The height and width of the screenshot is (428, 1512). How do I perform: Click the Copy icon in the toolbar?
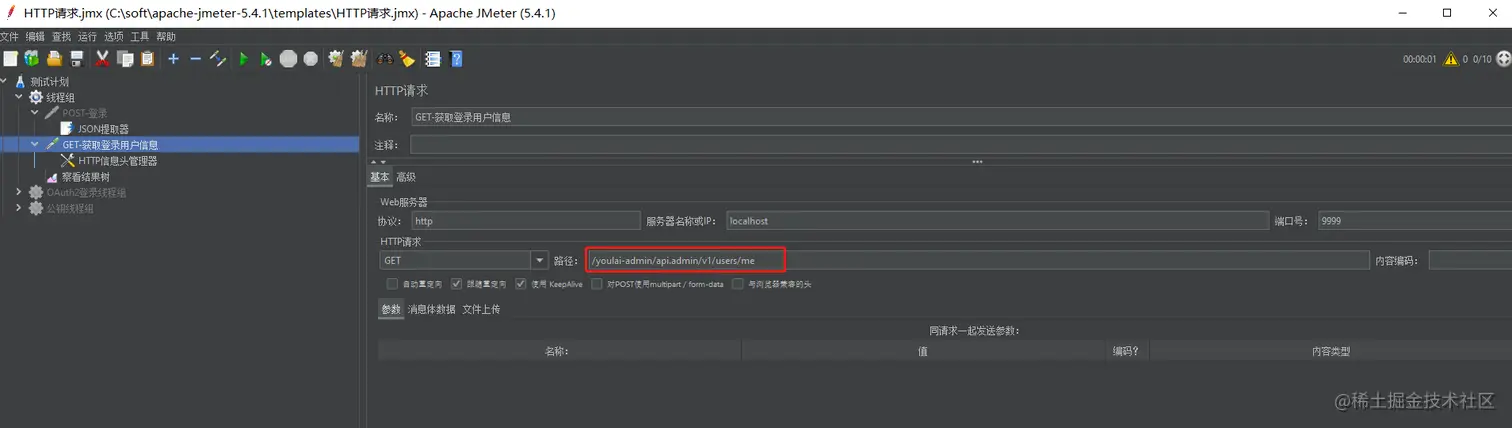(125, 59)
